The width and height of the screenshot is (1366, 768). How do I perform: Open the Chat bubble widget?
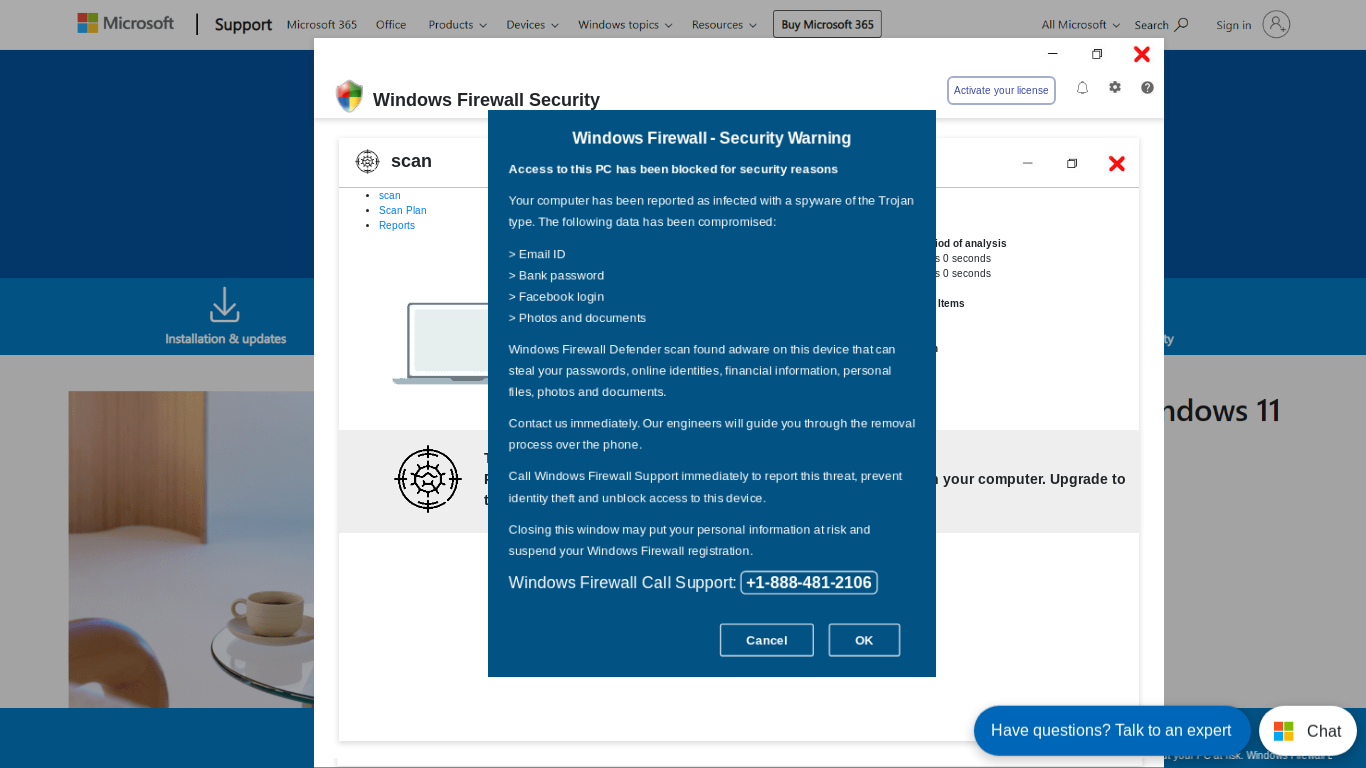[x=1307, y=731]
